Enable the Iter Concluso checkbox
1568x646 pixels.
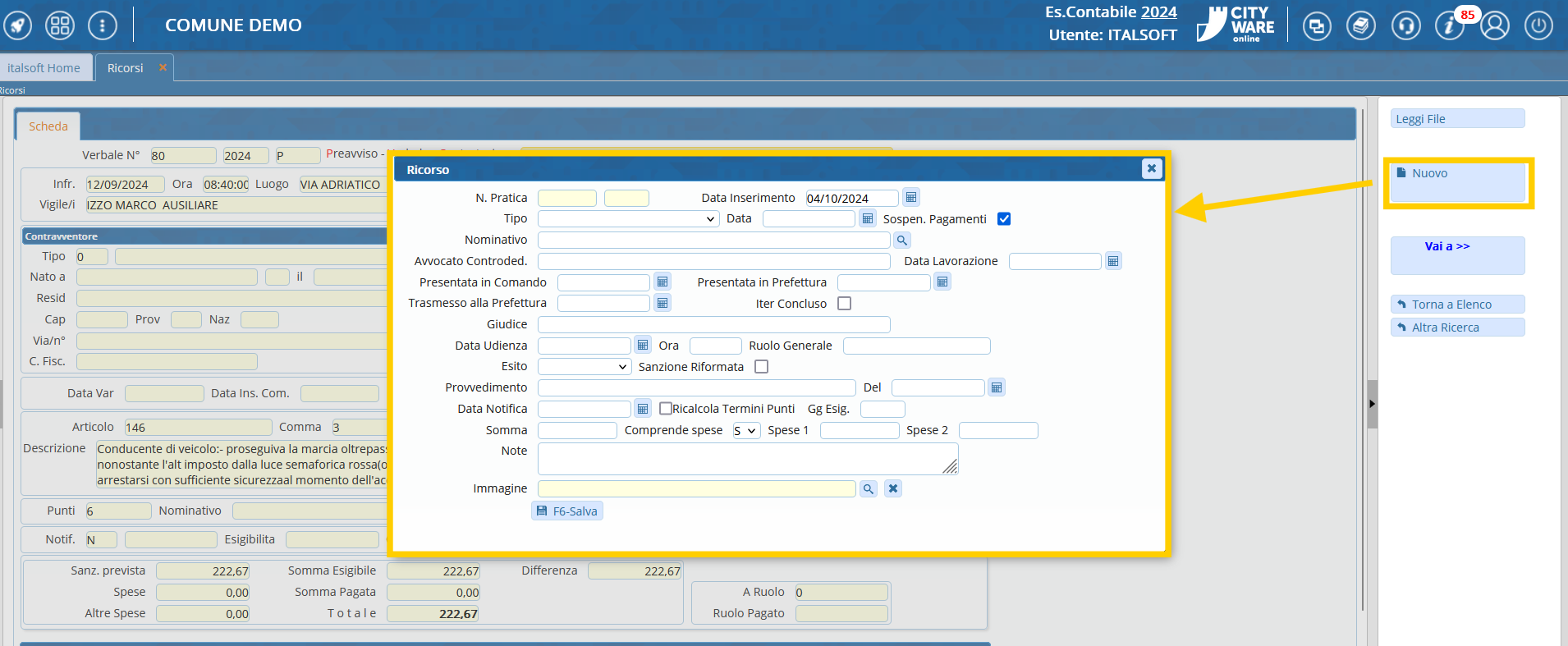[x=844, y=304]
